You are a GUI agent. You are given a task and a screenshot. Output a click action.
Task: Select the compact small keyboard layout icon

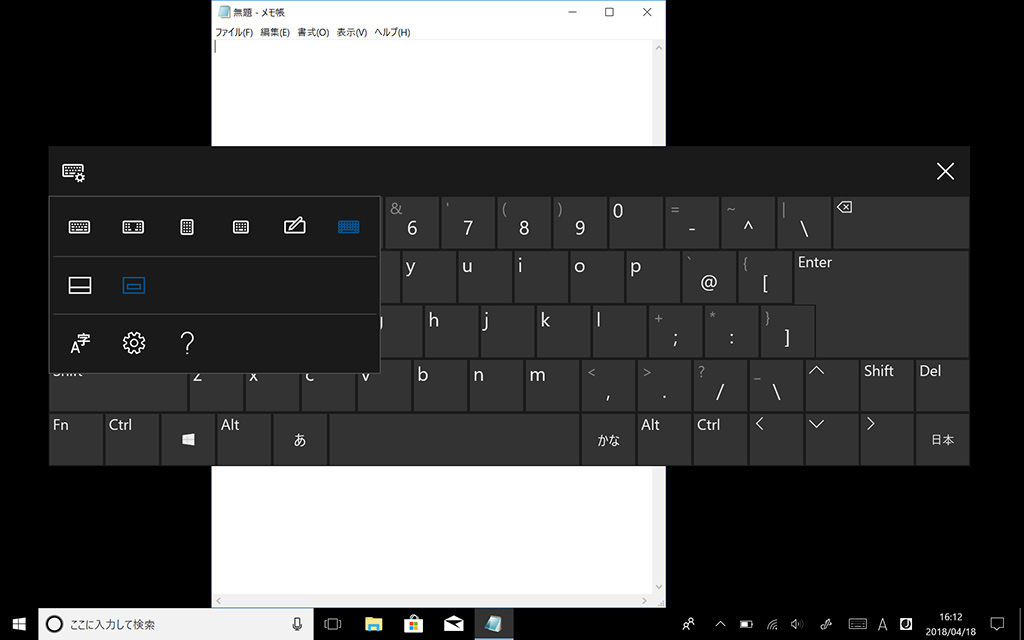tap(241, 227)
